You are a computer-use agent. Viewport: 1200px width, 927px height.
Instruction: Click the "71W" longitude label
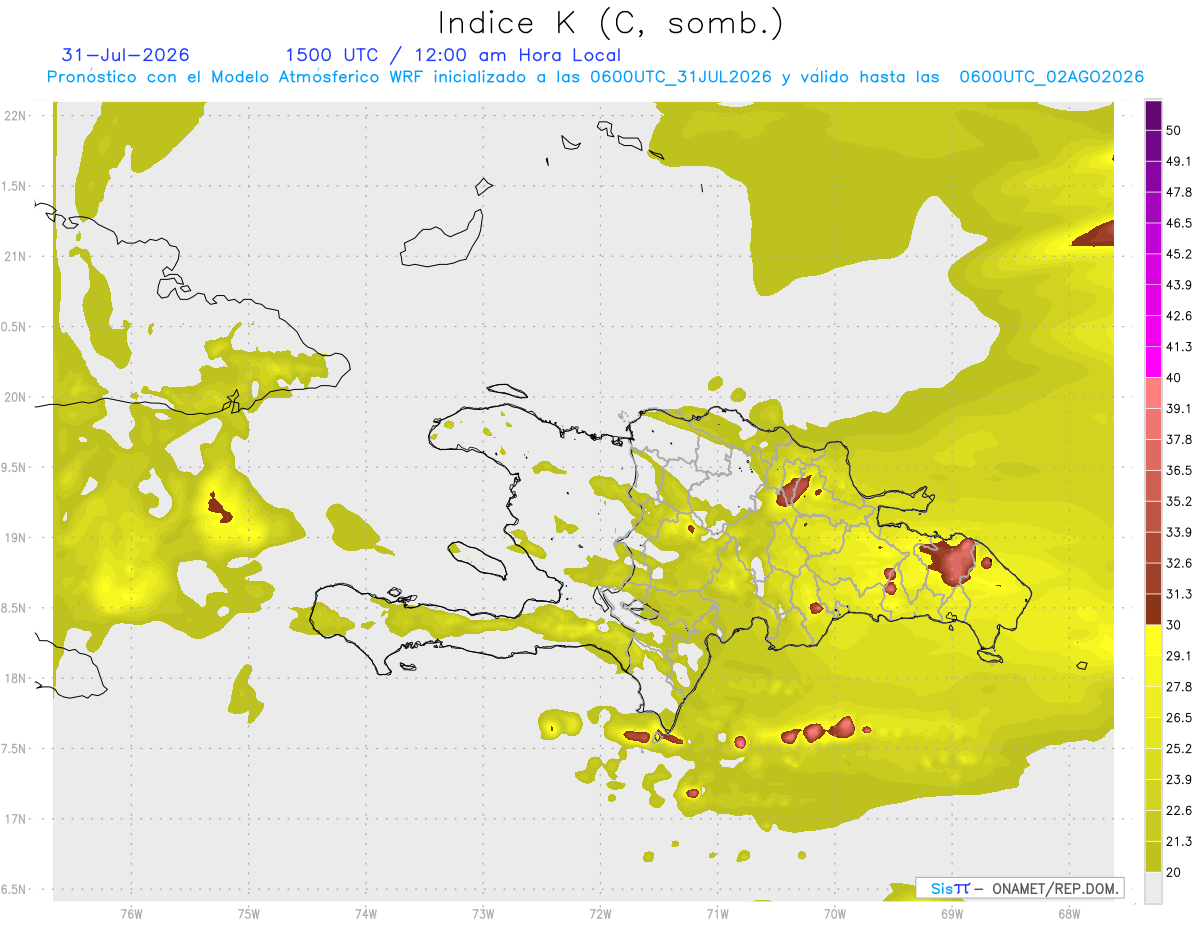pos(717,914)
